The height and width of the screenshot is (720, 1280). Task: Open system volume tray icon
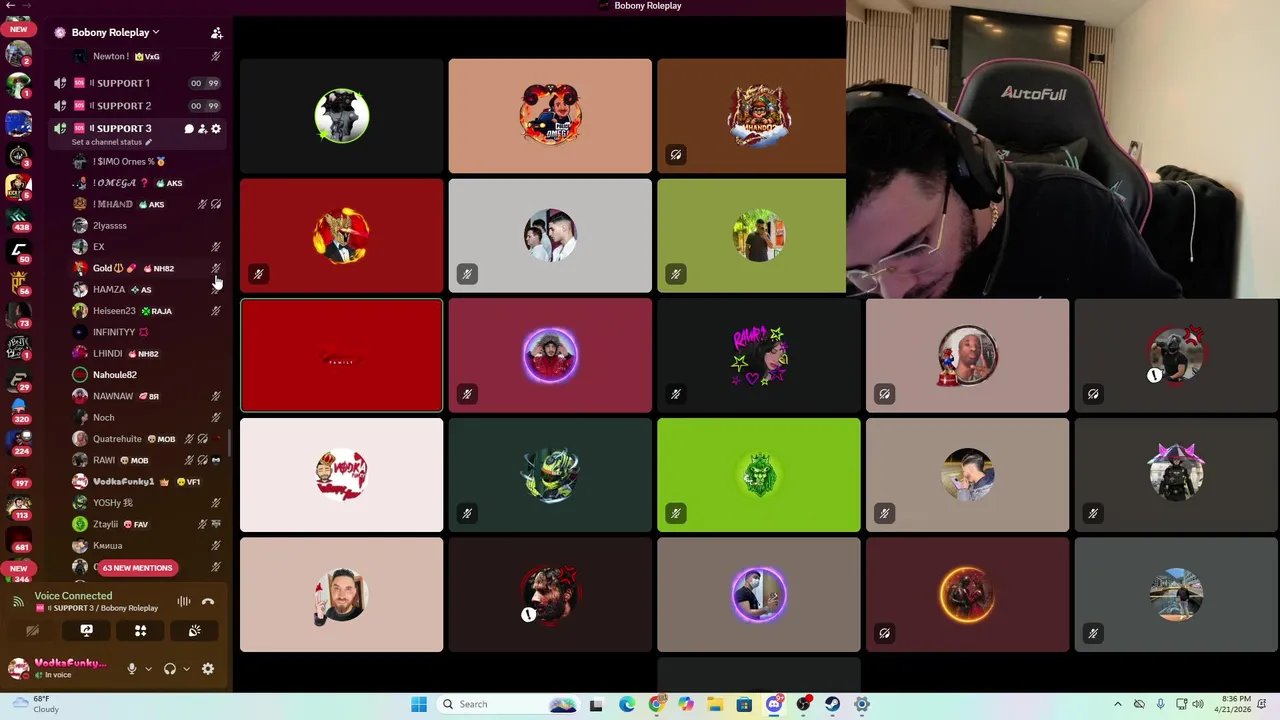(1198, 704)
